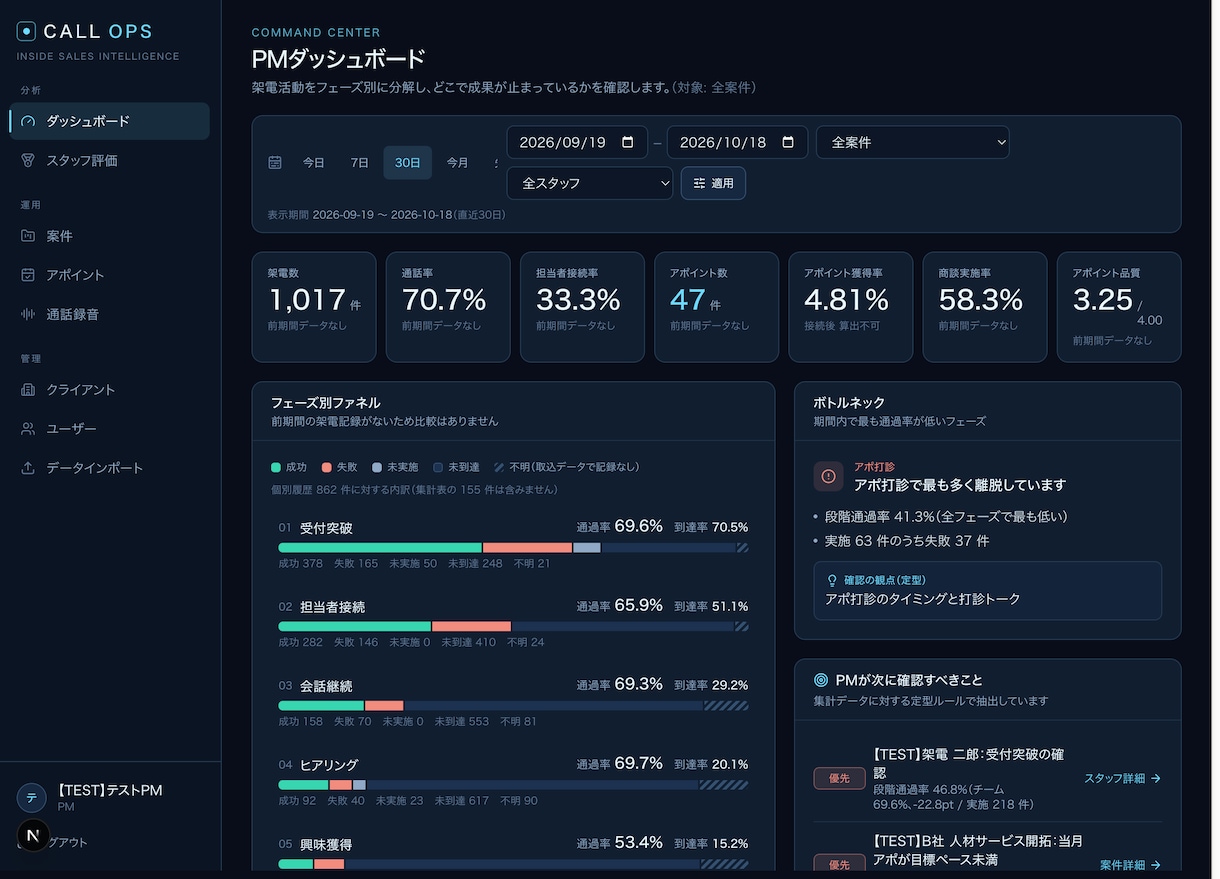Open the 全案件 project dropdown
This screenshot has width=1220, height=879.
(x=913, y=142)
